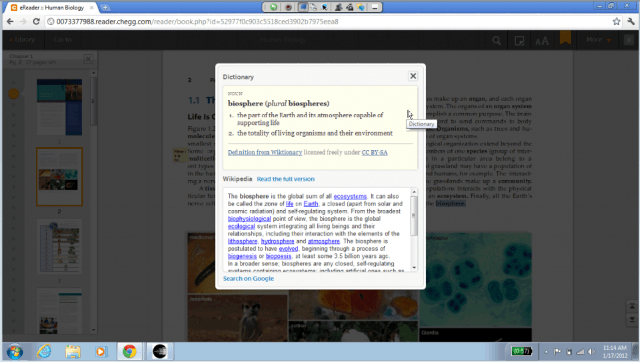Close the Dictionary dialog with the X

(x=413, y=76)
